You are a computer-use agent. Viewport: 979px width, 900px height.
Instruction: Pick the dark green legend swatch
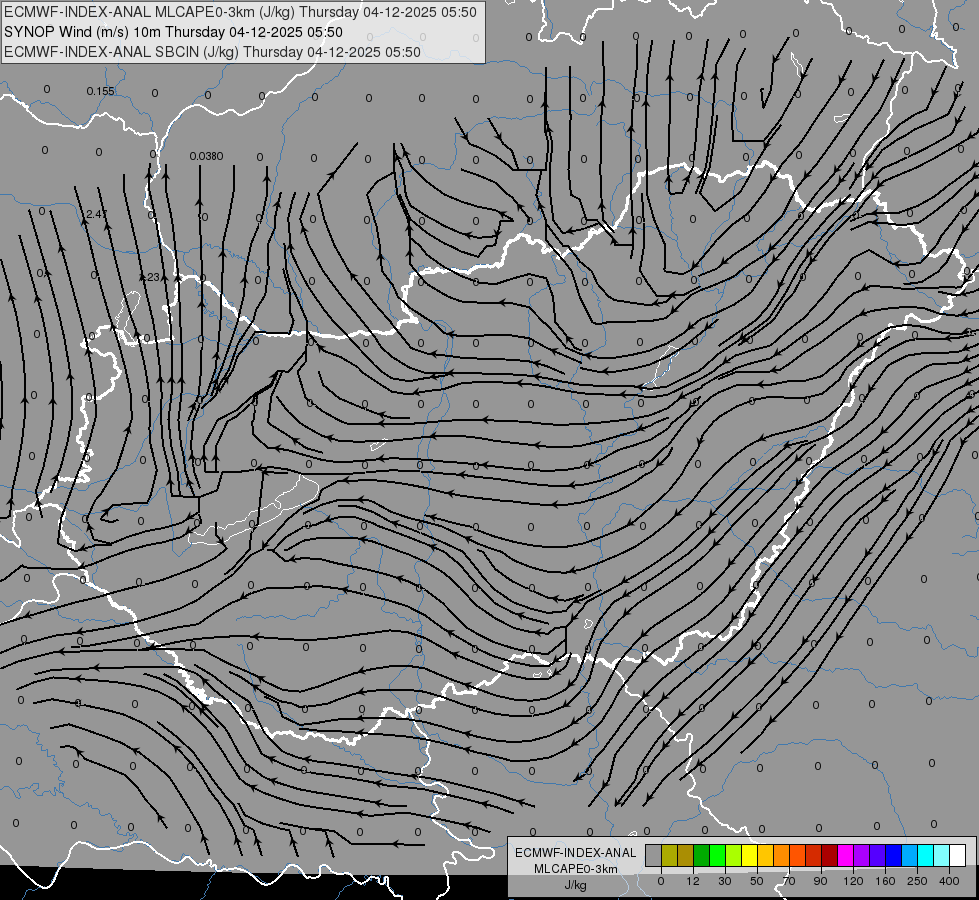pyautogui.click(x=702, y=855)
